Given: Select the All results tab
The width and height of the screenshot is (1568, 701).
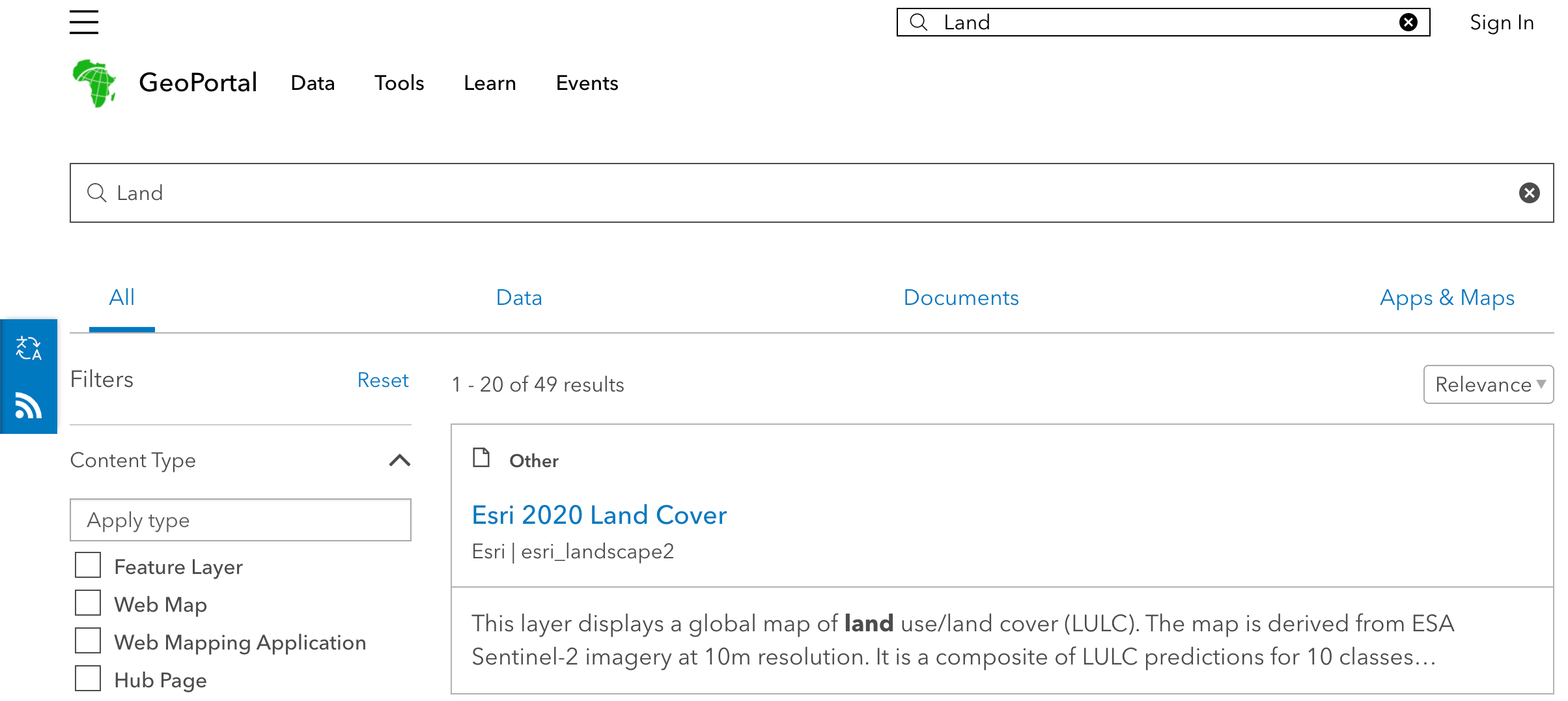Looking at the screenshot, I should pyautogui.click(x=122, y=298).
